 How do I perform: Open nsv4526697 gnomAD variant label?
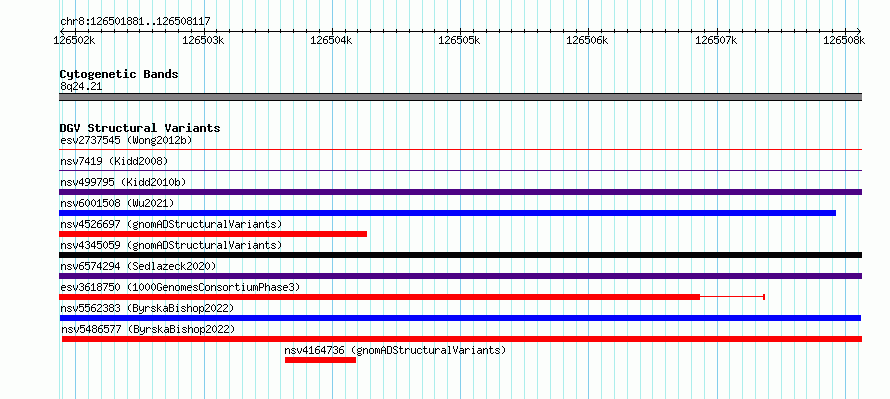click(x=171, y=224)
